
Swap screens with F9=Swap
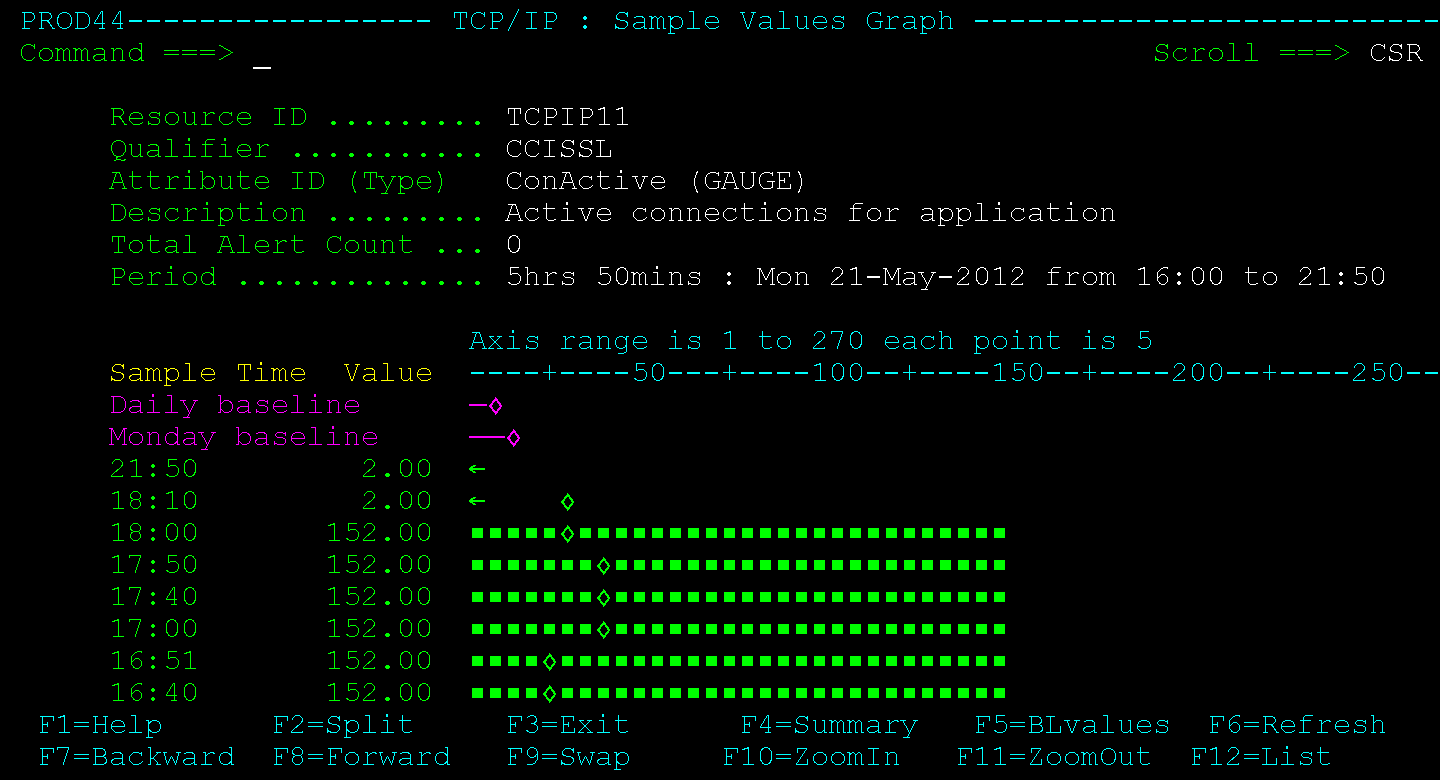[568, 757]
